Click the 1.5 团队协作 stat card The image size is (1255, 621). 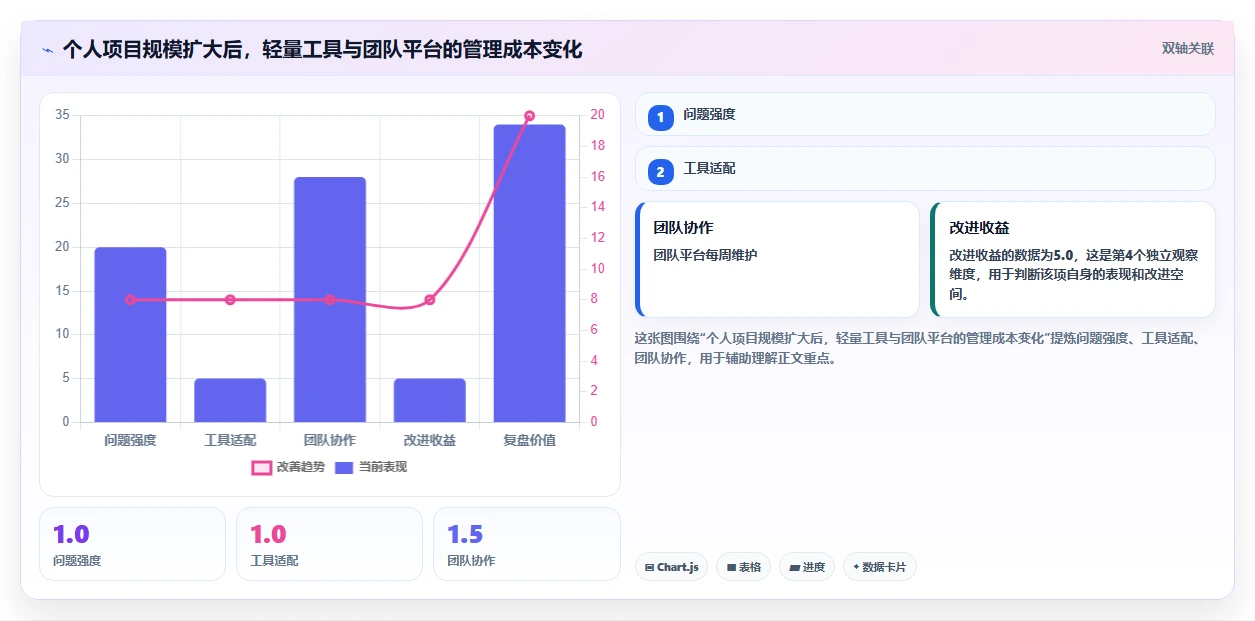[x=527, y=544]
